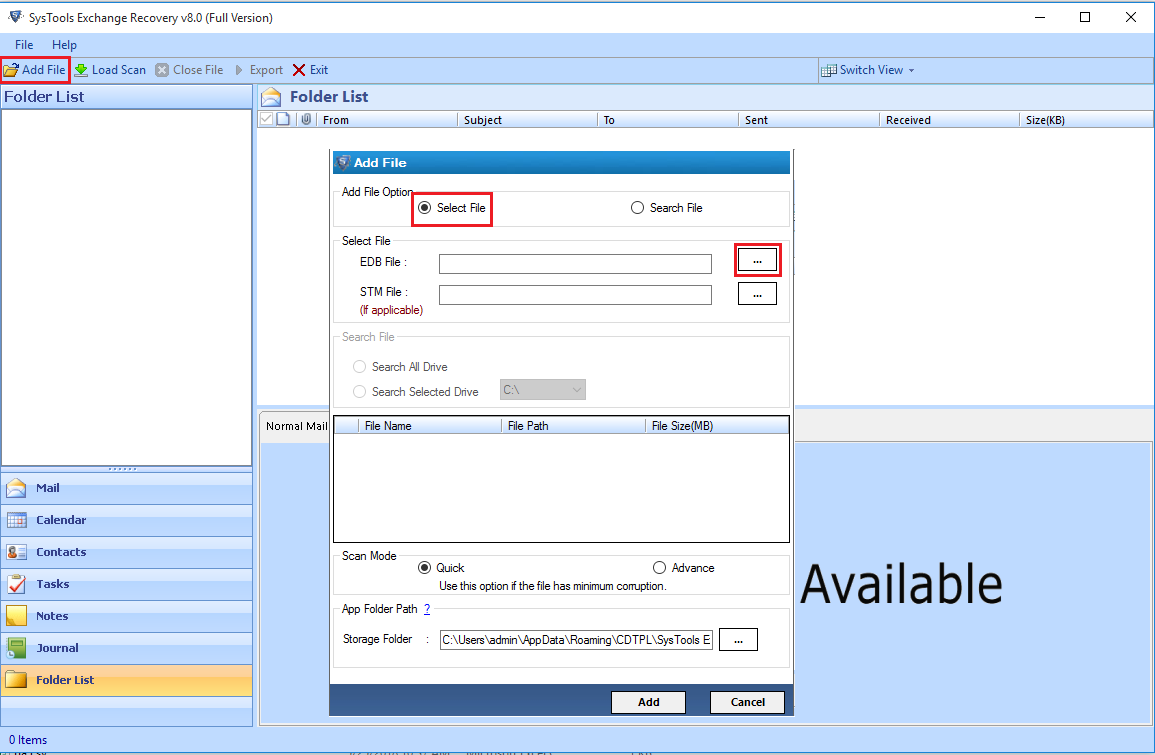Select the Search File radio option

coord(637,208)
